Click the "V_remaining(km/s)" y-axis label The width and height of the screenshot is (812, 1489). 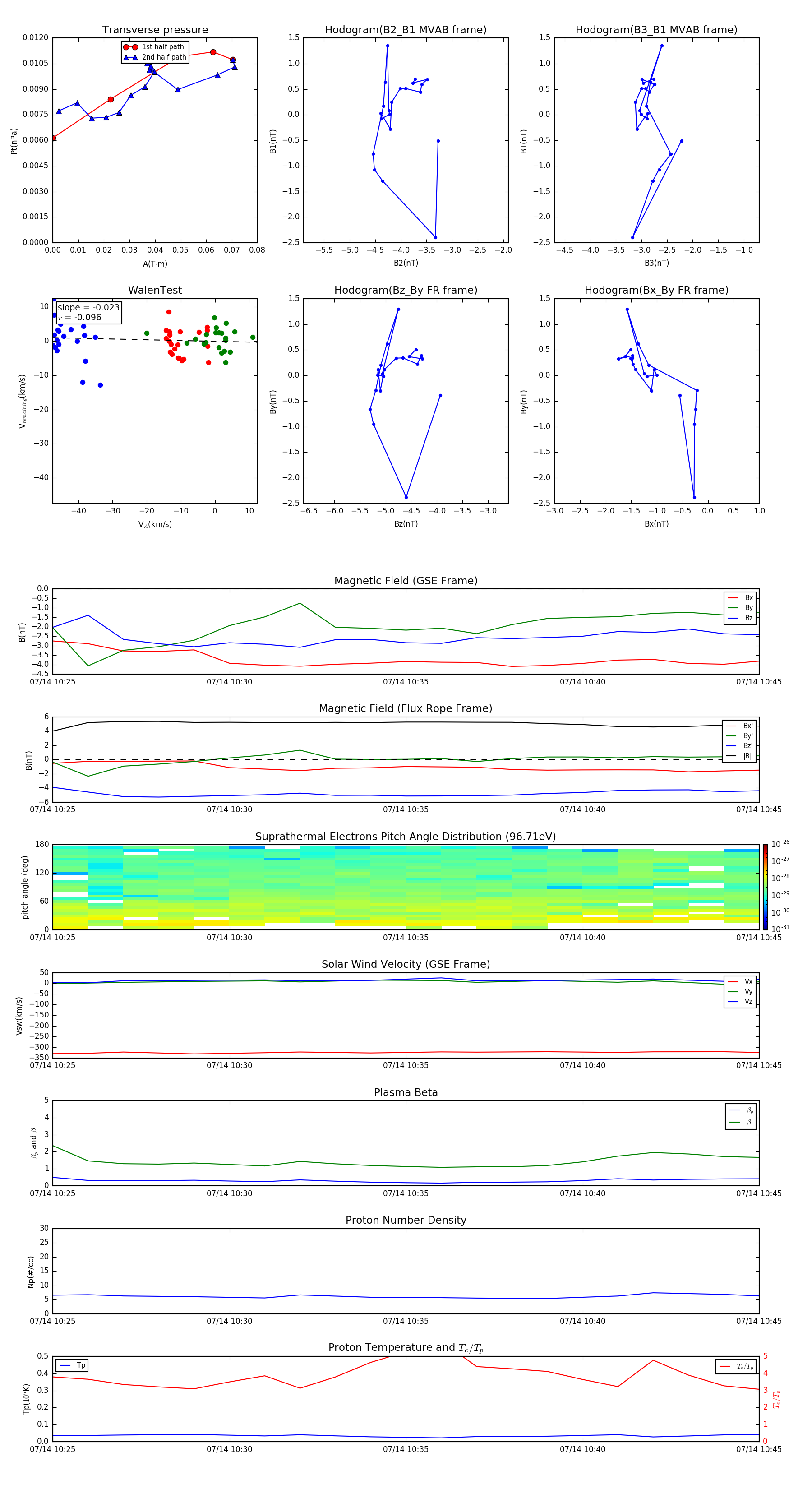pos(22,401)
